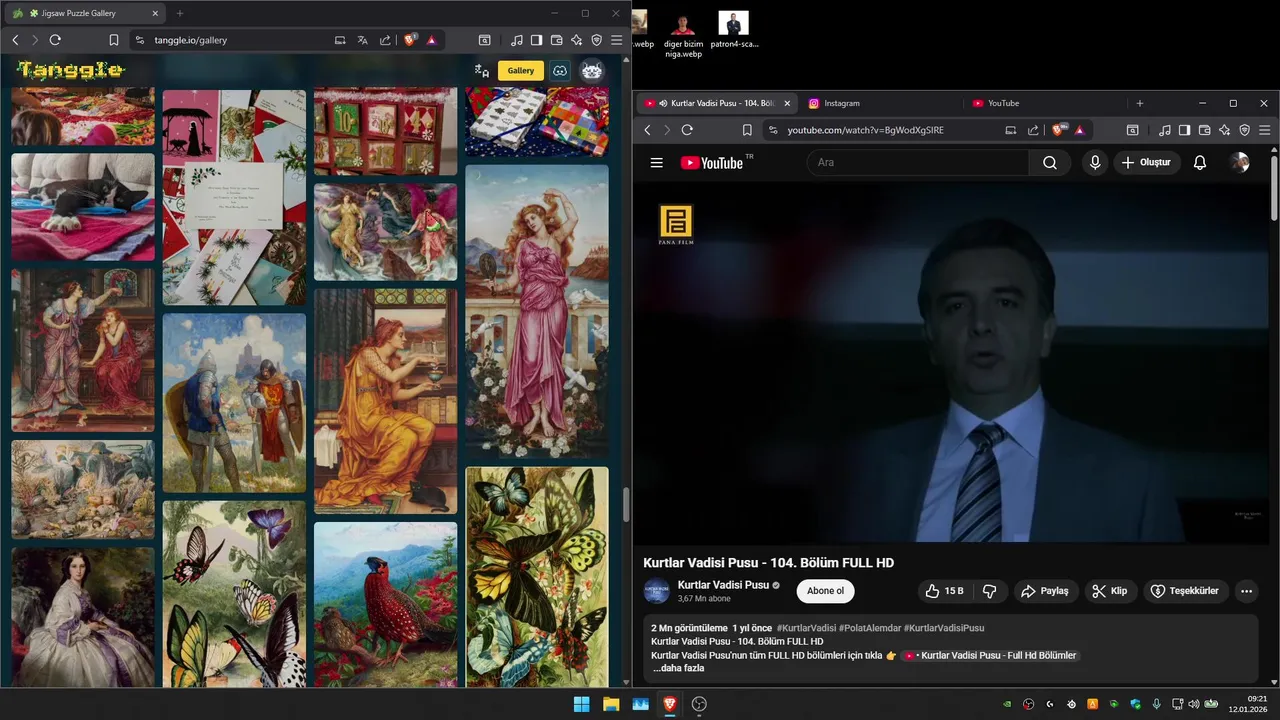Open Leo AI star icon in Tanggle window
The width and height of the screenshot is (1280, 720).
click(x=577, y=40)
